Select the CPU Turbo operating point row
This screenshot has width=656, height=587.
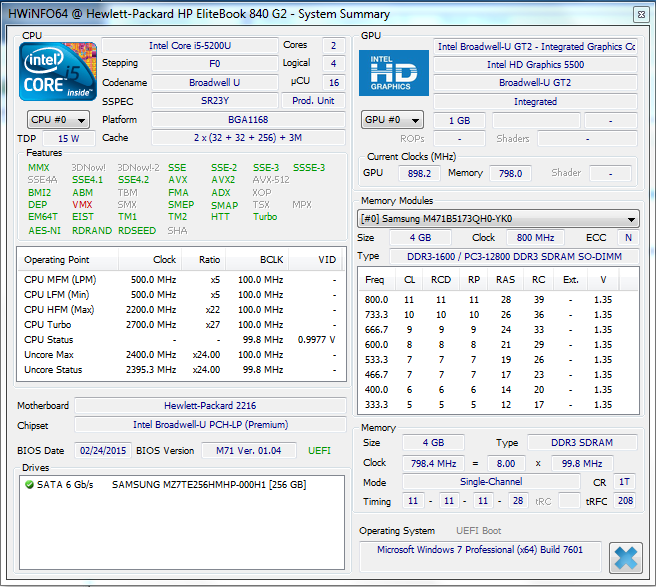point(181,325)
